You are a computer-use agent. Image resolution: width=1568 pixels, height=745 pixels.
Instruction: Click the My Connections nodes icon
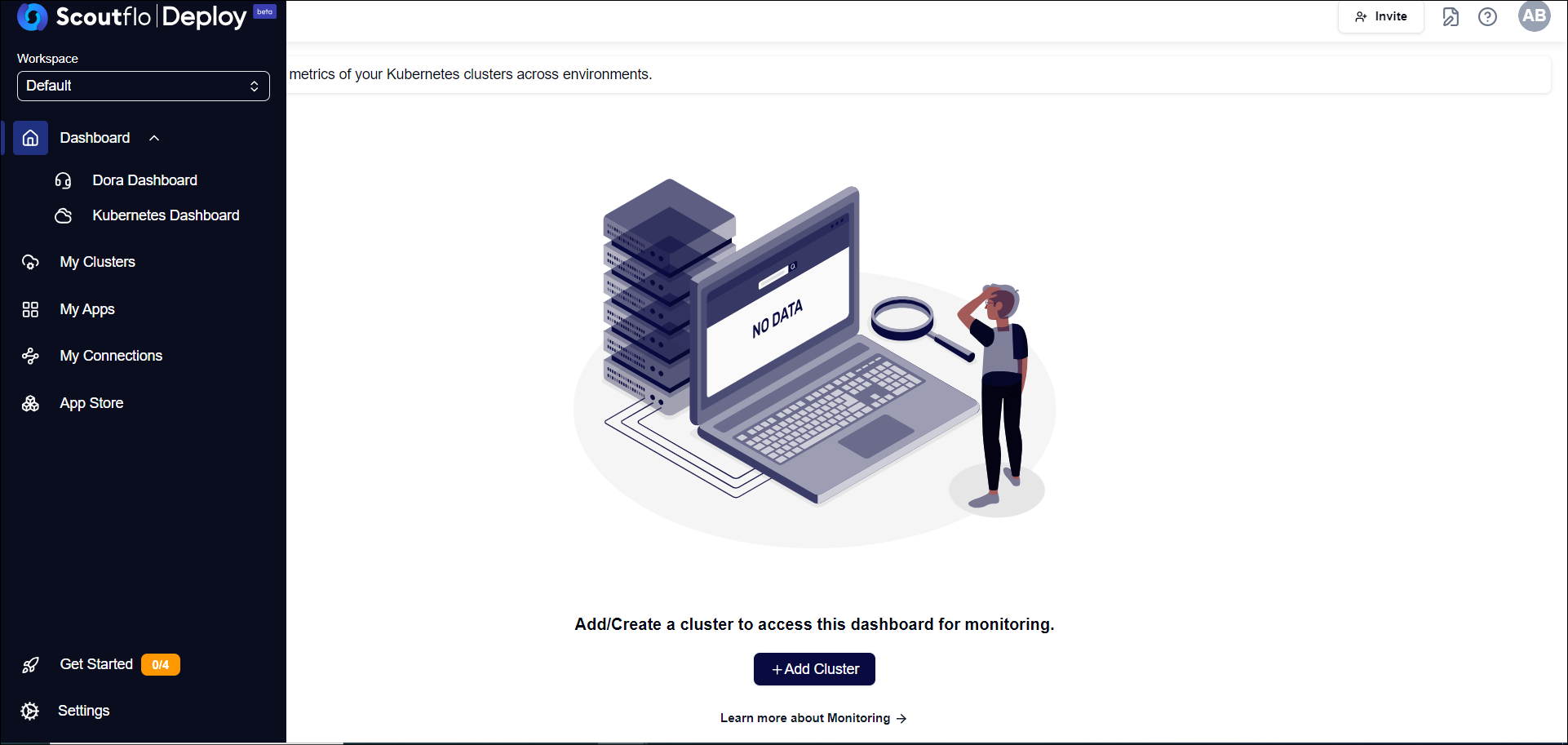coord(30,356)
